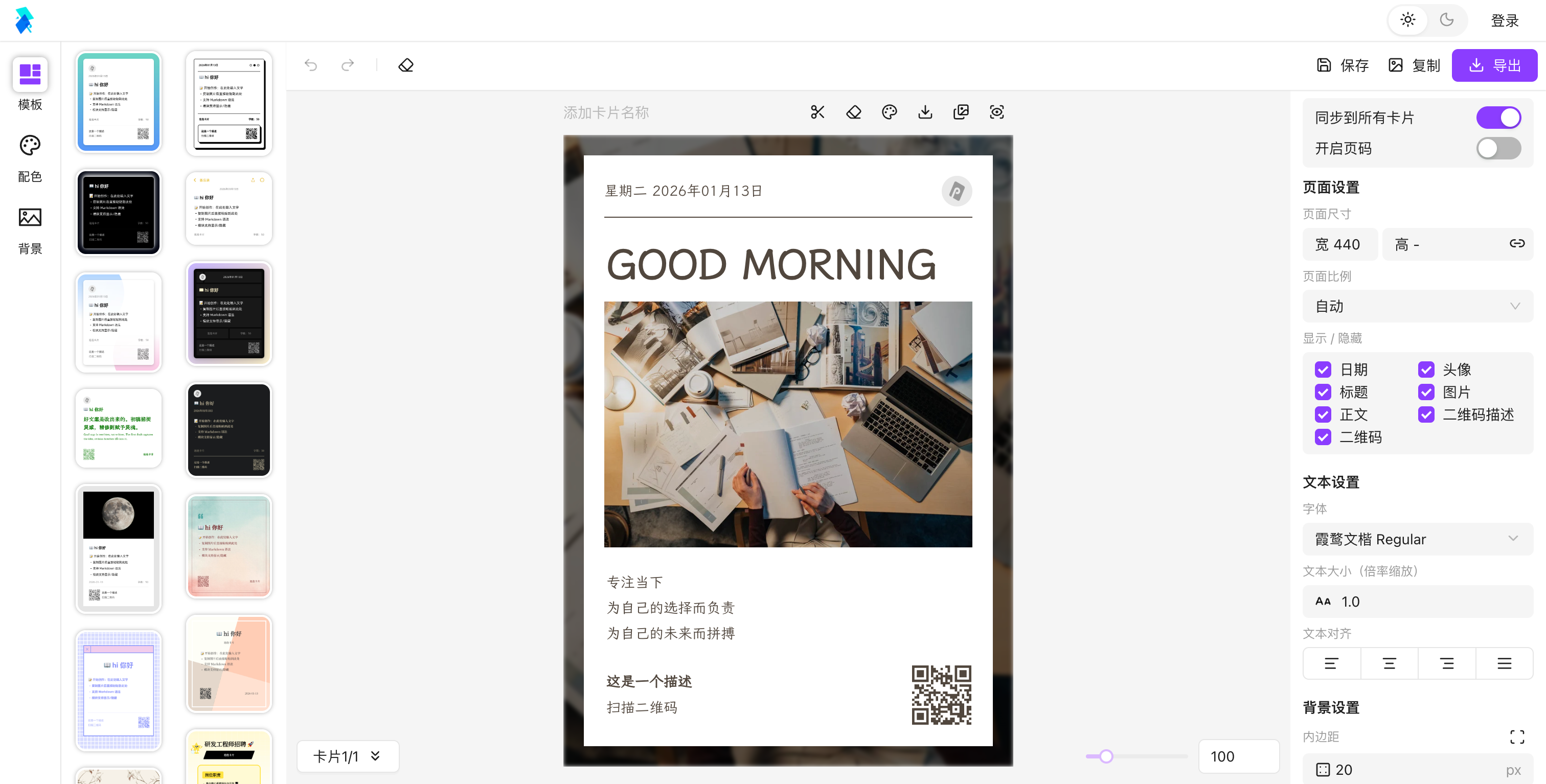Click the 保存 save button
Screen dimensions: 1546x784
1343,65
